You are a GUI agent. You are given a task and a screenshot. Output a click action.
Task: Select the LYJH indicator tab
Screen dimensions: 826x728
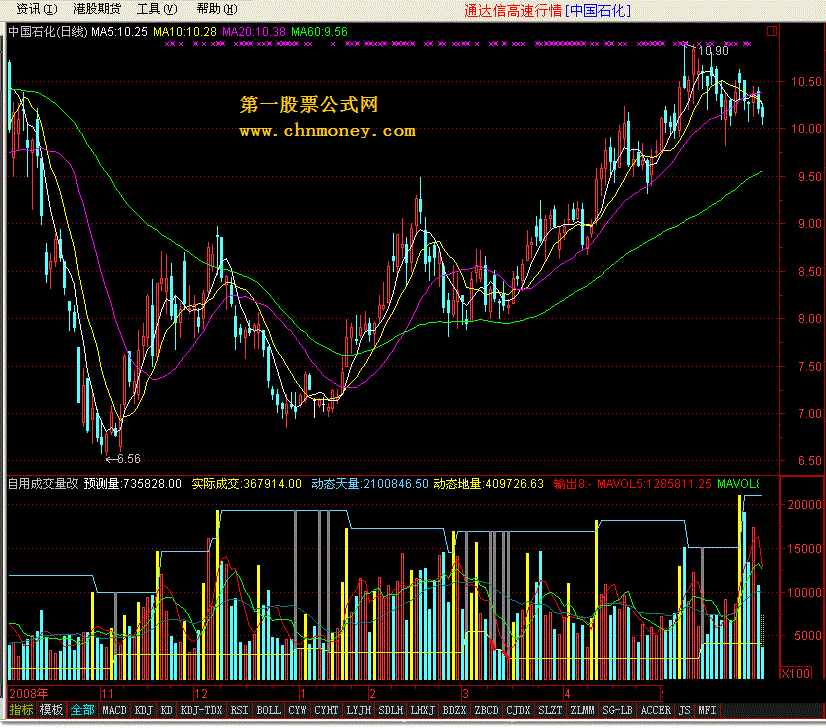pos(359,710)
